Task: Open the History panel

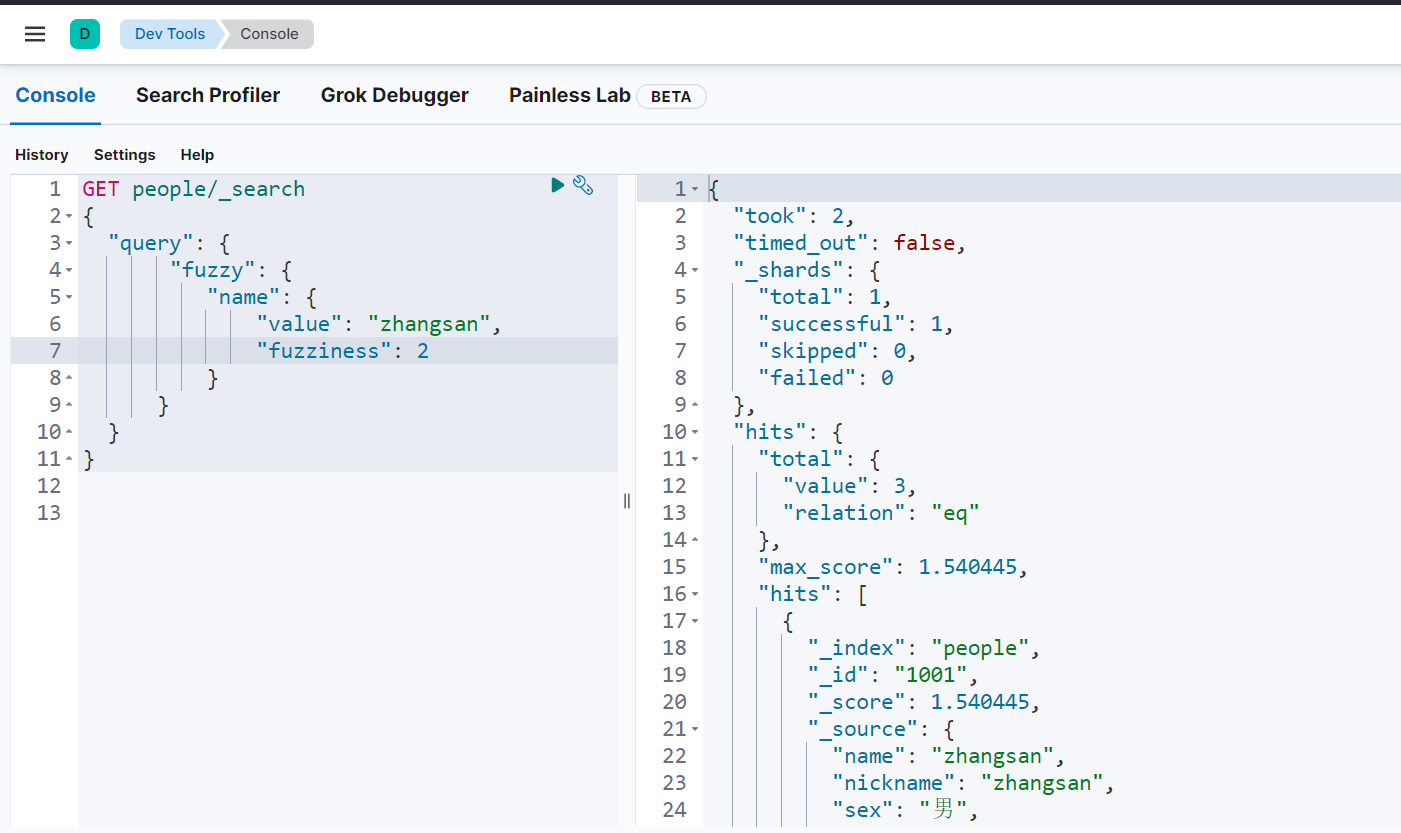Action: click(42, 155)
